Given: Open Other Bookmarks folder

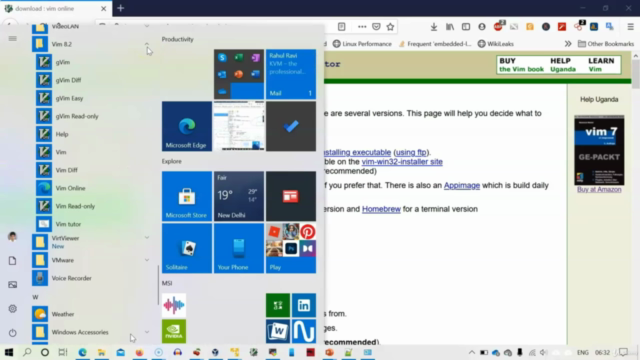Looking at the screenshot, I should [x=606, y=44].
